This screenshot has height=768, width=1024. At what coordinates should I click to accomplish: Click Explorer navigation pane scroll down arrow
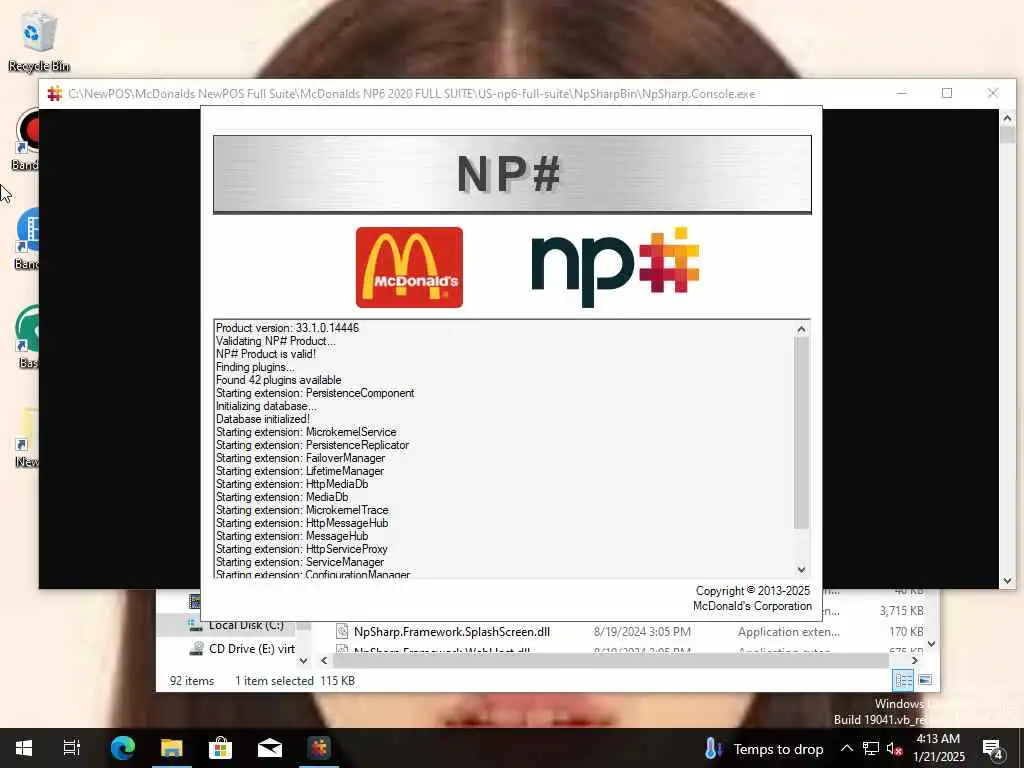303,661
